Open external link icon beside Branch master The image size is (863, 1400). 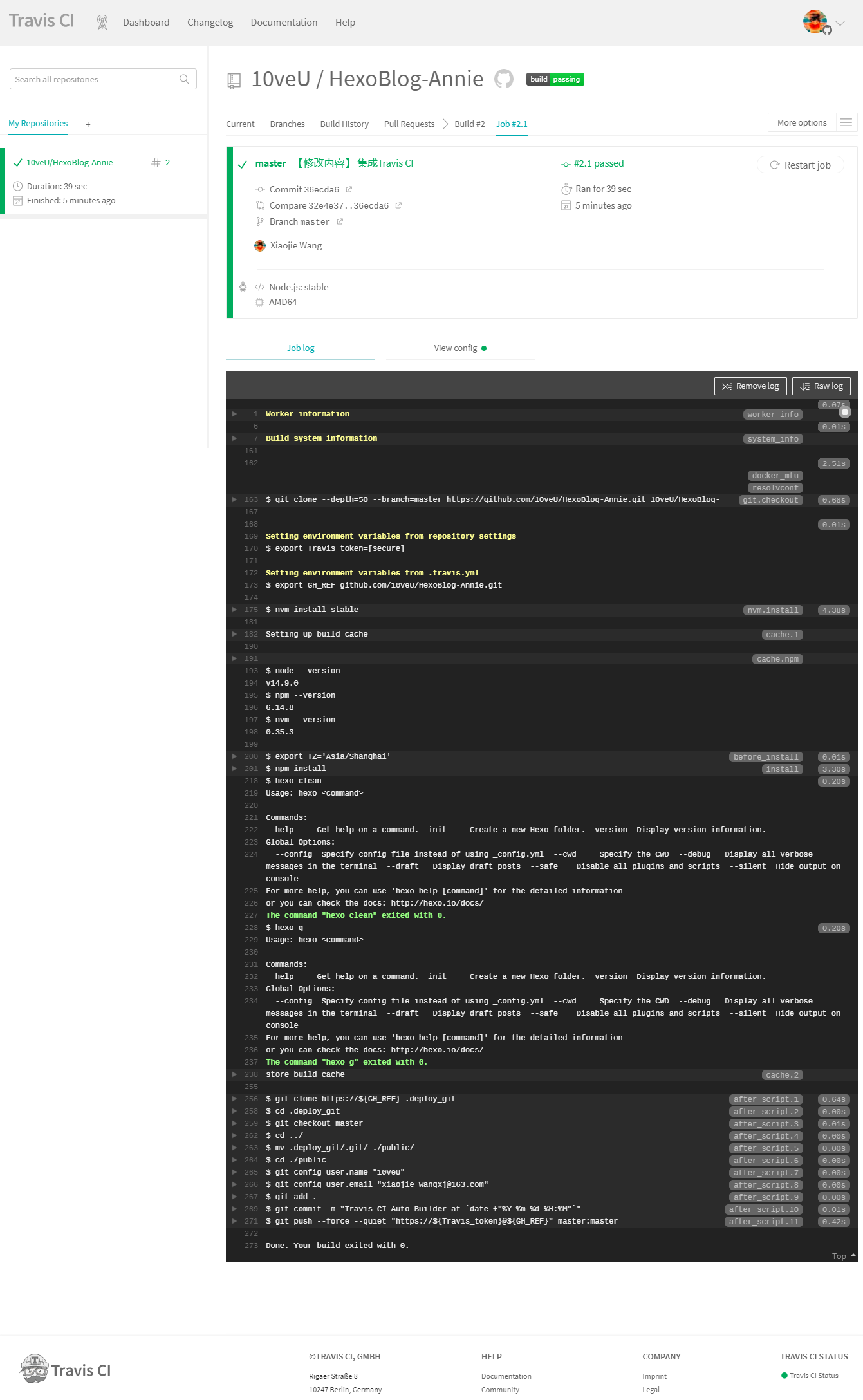340,221
